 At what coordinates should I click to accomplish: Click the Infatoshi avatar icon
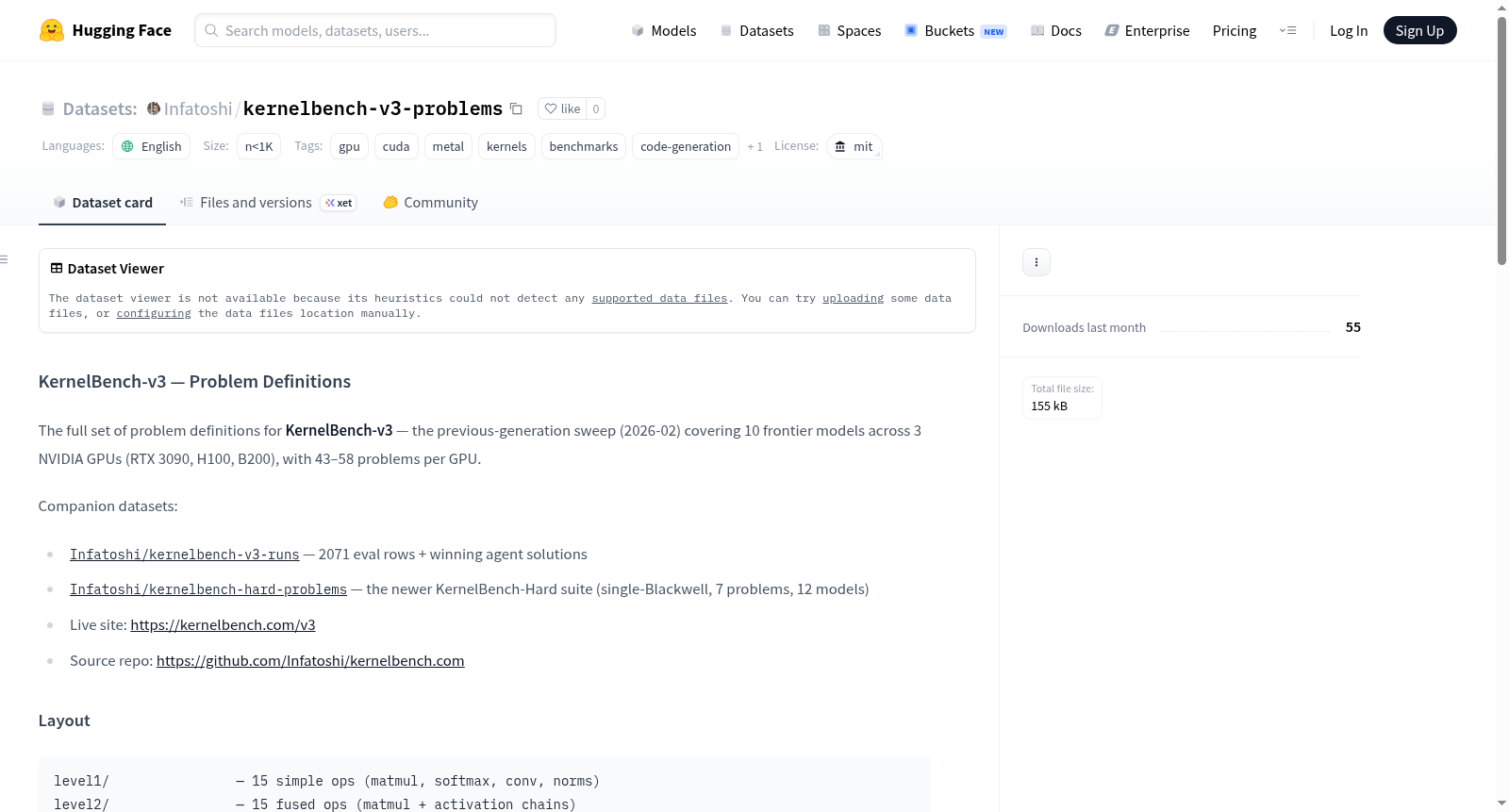[x=154, y=108]
